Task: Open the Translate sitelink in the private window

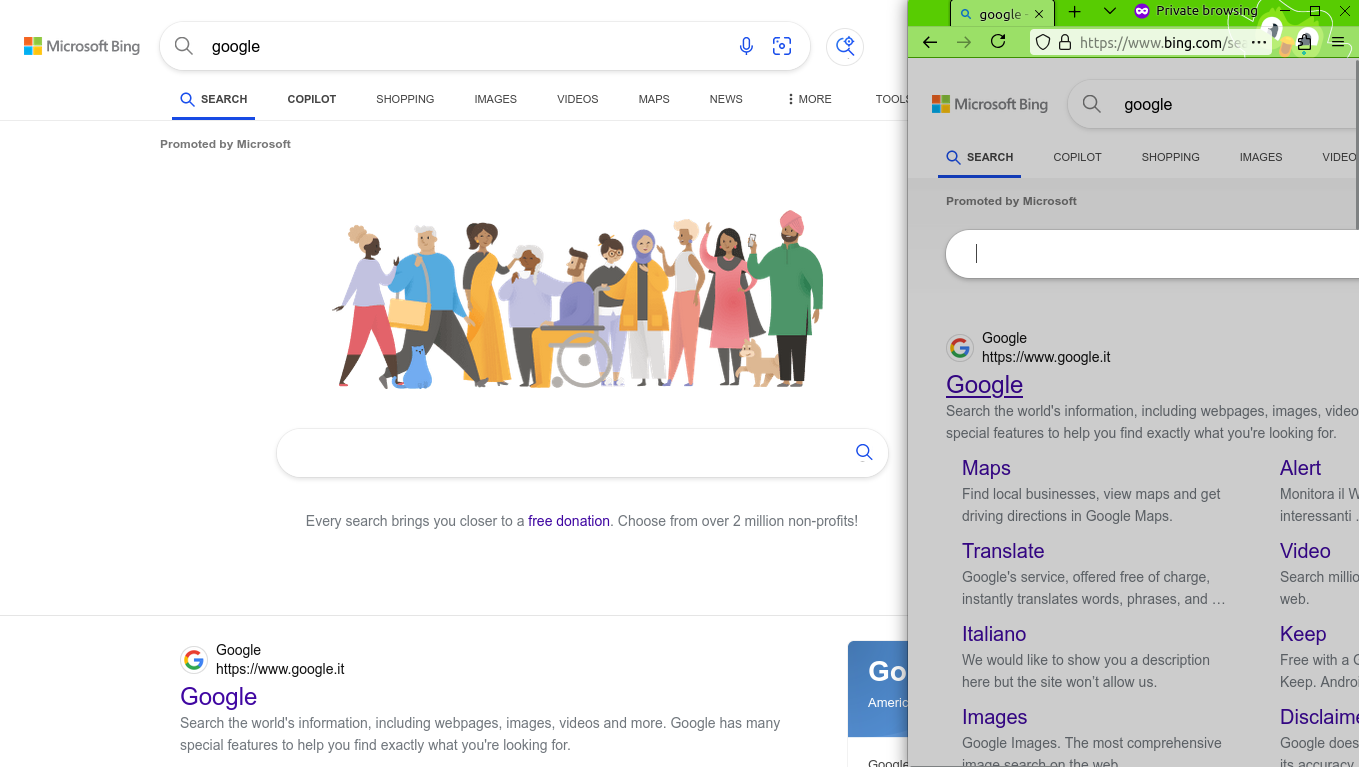Action: point(1003,551)
